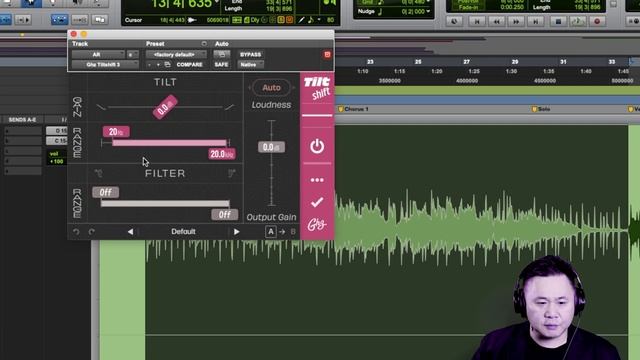
Task: Click Rewind in the transport controls
Action: pyautogui.click(x=496, y=21)
